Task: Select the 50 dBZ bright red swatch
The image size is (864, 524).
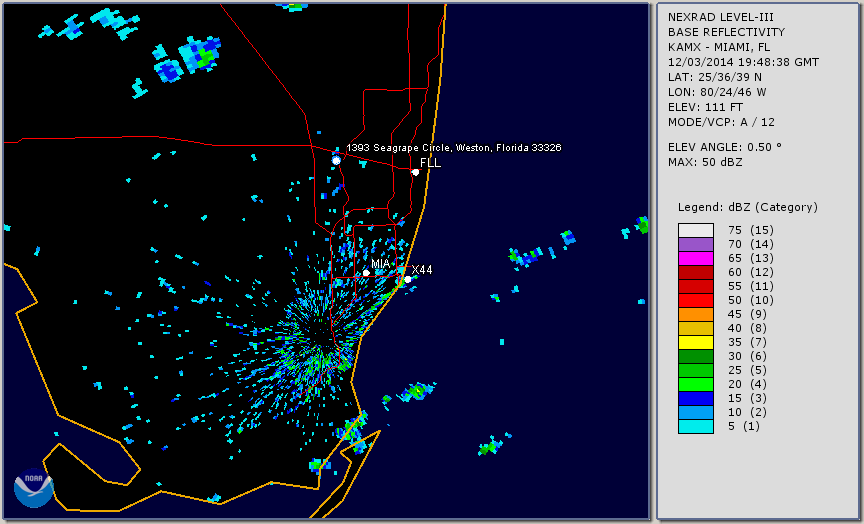Action: point(695,300)
